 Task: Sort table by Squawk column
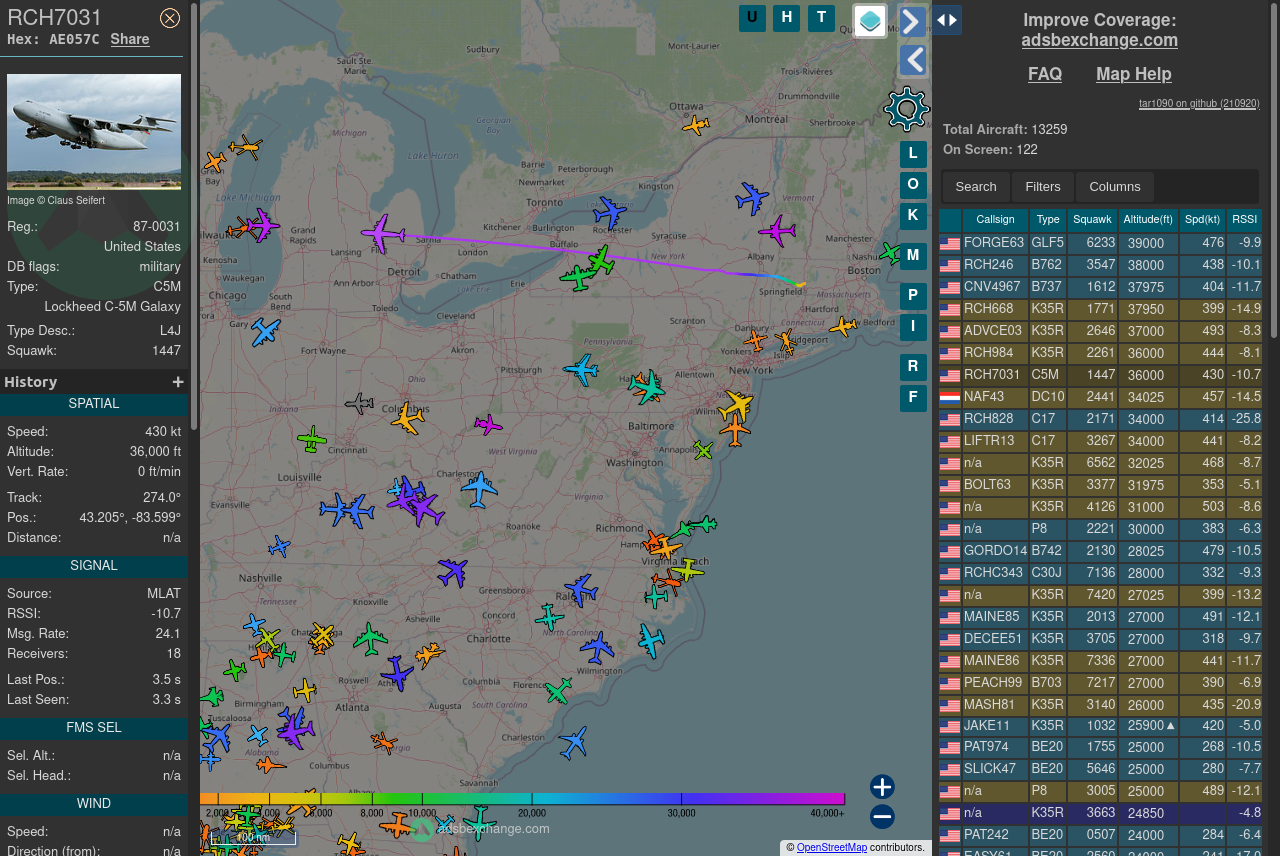tap(1092, 220)
